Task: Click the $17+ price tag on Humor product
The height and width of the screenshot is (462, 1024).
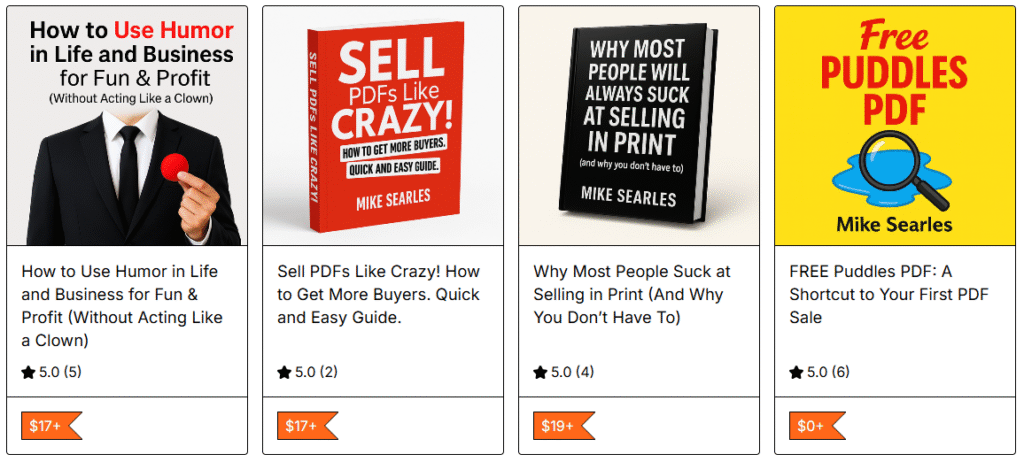Action: [48, 426]
